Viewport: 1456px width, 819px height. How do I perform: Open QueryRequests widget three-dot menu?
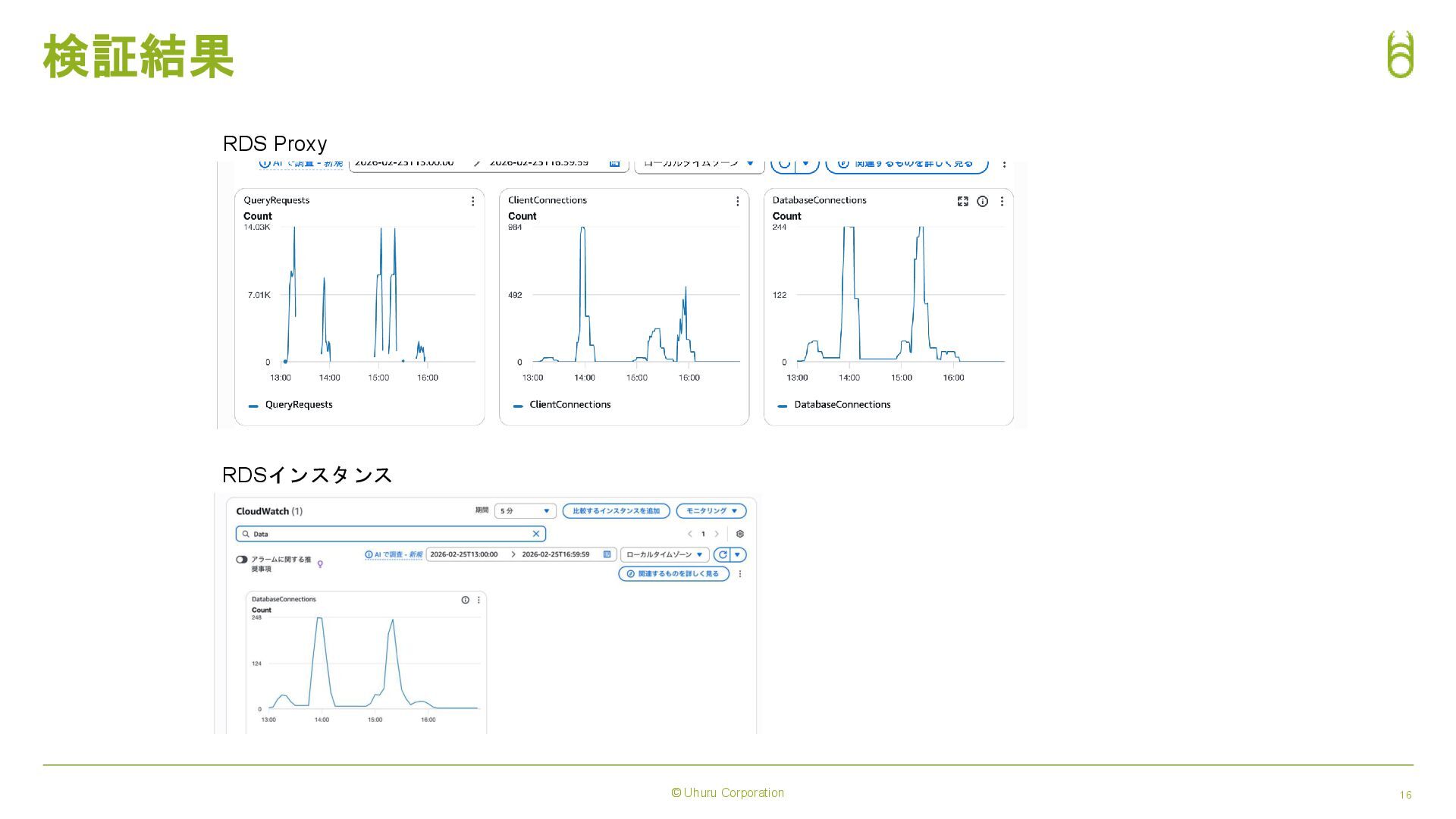472,201
